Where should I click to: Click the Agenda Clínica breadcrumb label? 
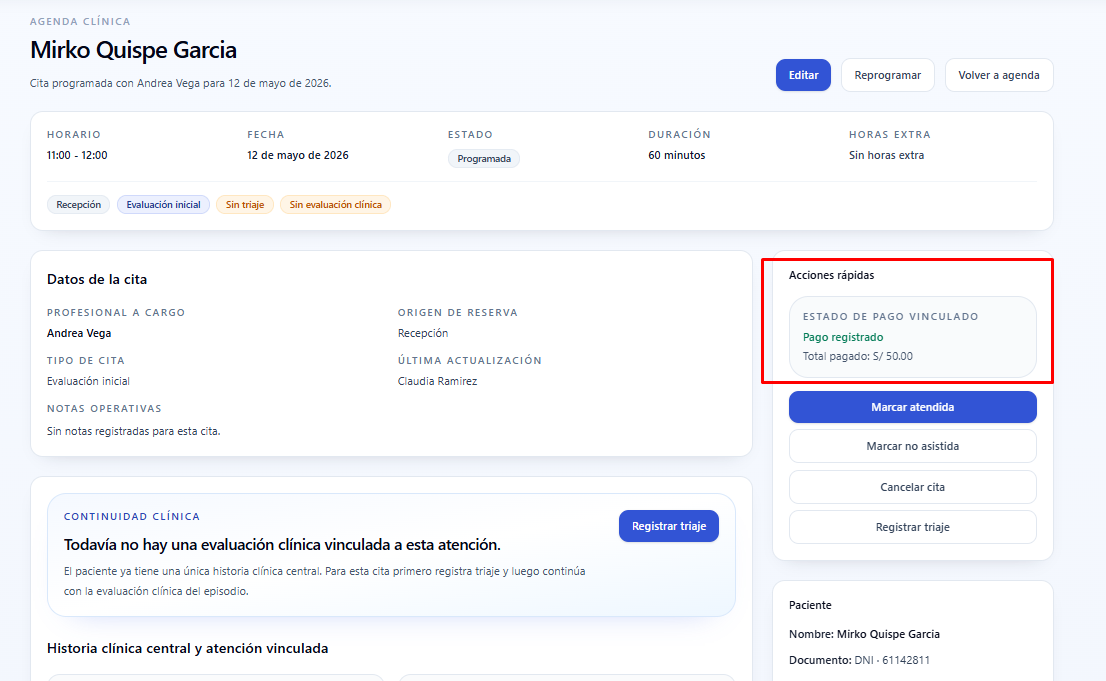point(80,22)
